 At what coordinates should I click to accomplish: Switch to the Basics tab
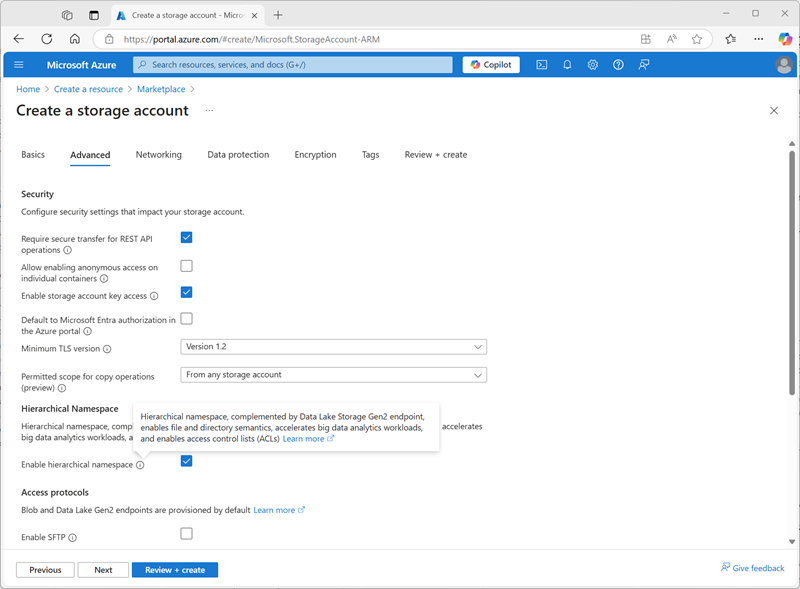click(x=33, y=155)
